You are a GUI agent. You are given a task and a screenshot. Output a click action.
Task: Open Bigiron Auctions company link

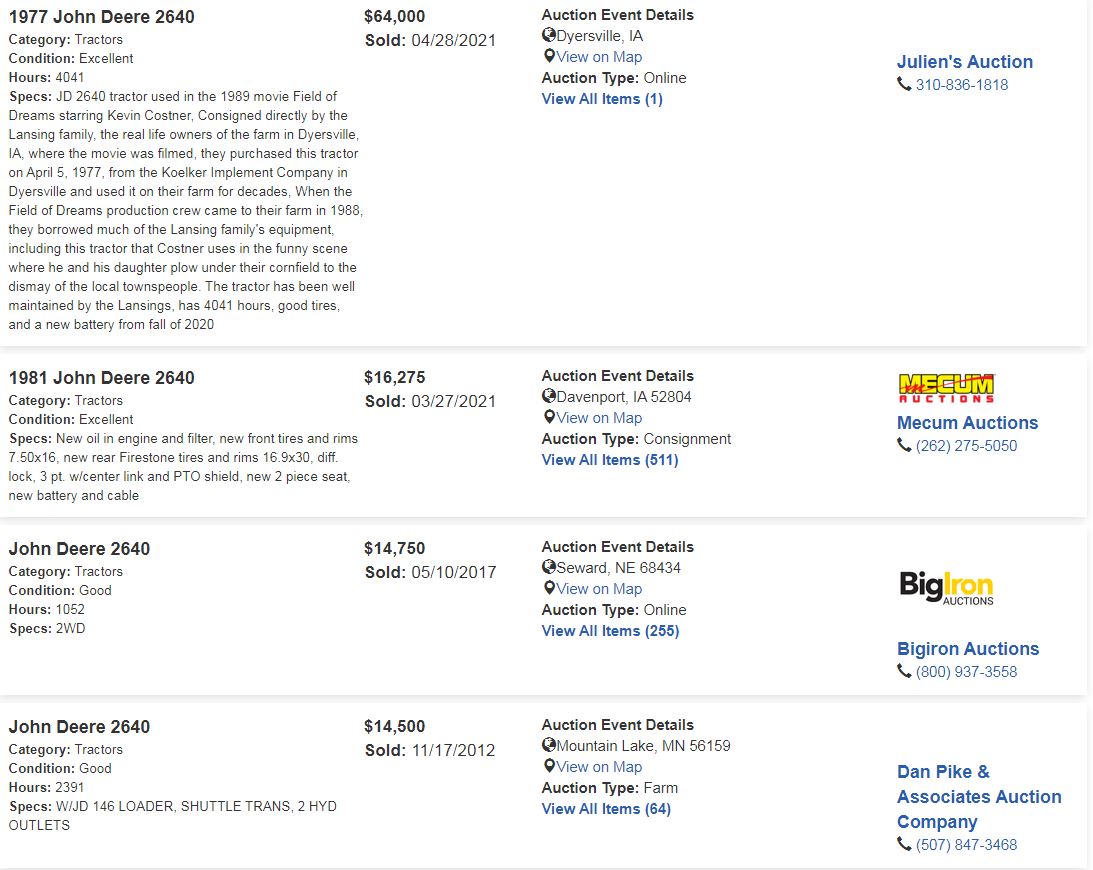click(968, 648)
